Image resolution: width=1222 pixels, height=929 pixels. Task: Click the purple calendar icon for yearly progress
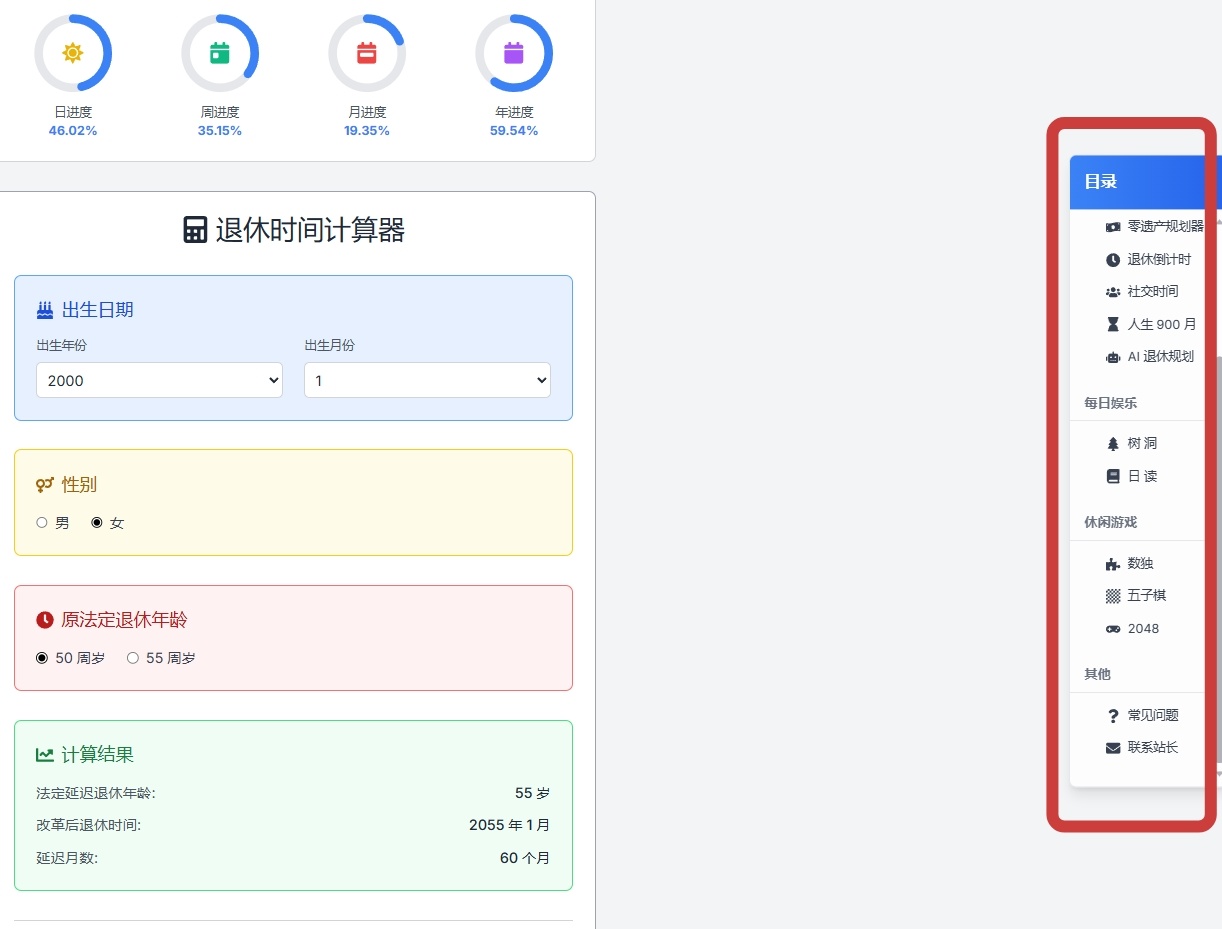point(514,53)
